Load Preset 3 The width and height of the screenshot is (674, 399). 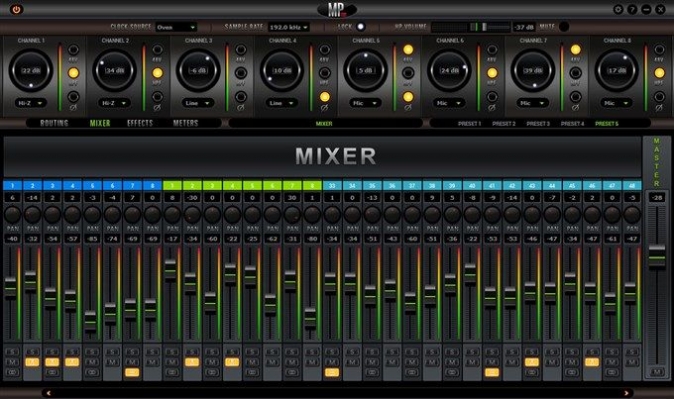point(538,123)
